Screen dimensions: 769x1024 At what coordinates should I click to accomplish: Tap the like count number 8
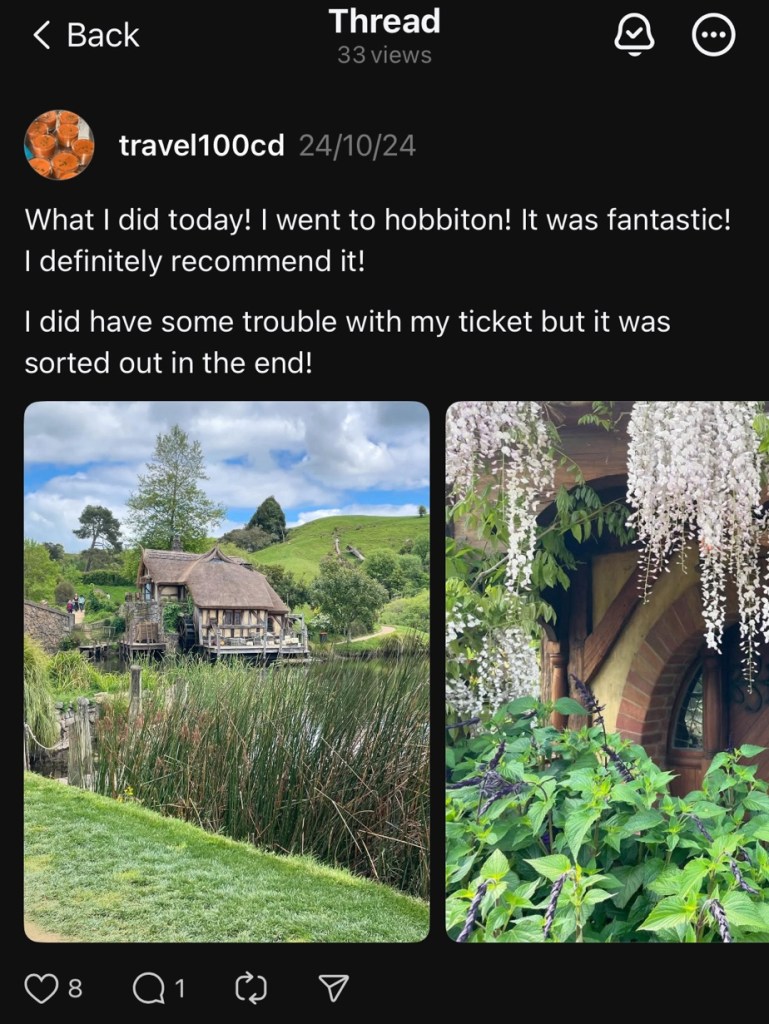(75, 989)
